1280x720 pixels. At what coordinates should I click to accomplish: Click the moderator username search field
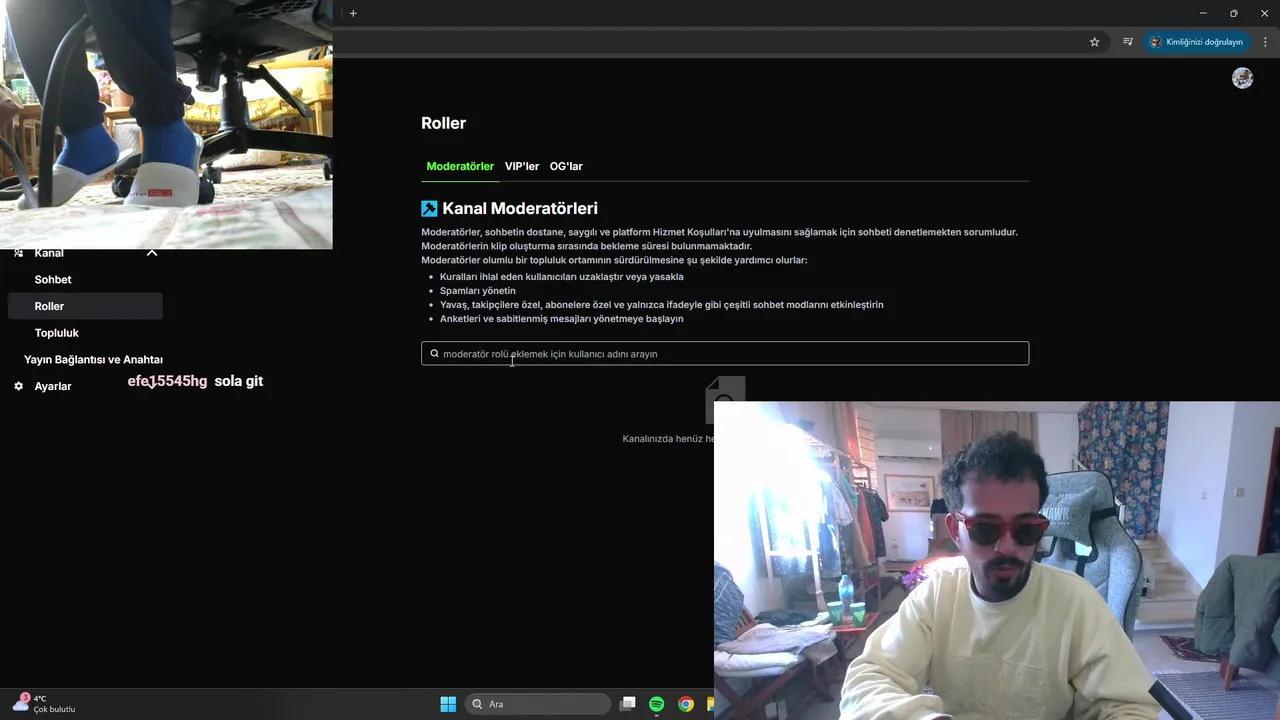click(725, 354)
